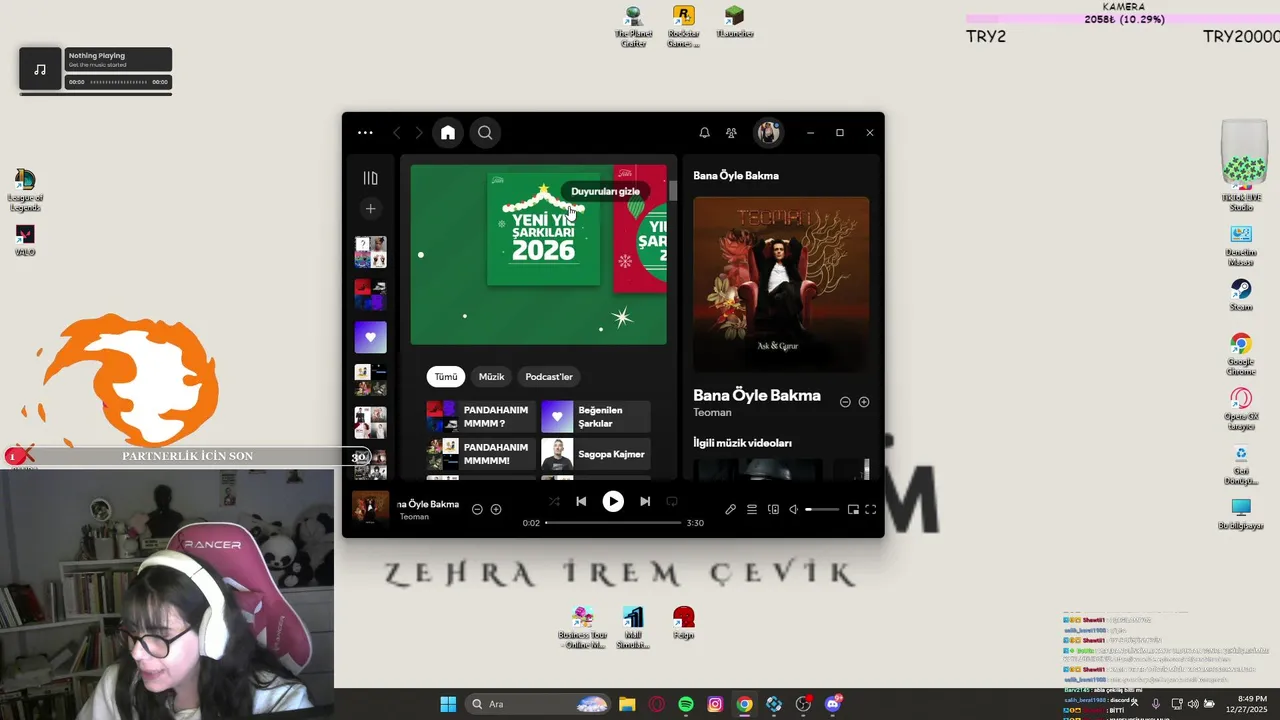This screenshot has height=720, width=1280.
Task: Expand Your Library sidebar
Action: point(370,178)
